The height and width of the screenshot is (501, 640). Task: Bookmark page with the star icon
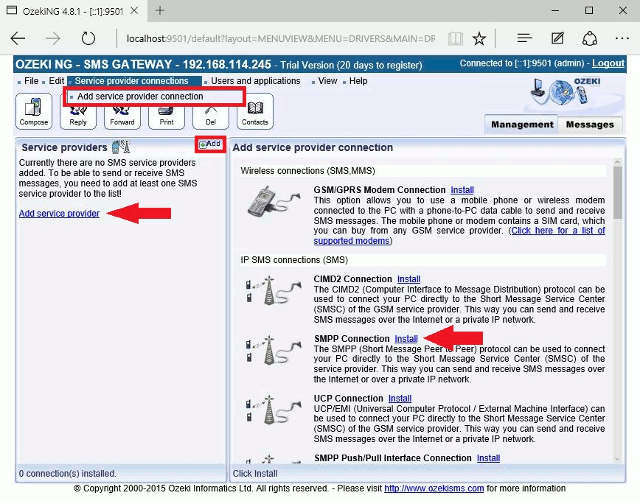click(480, 39)
